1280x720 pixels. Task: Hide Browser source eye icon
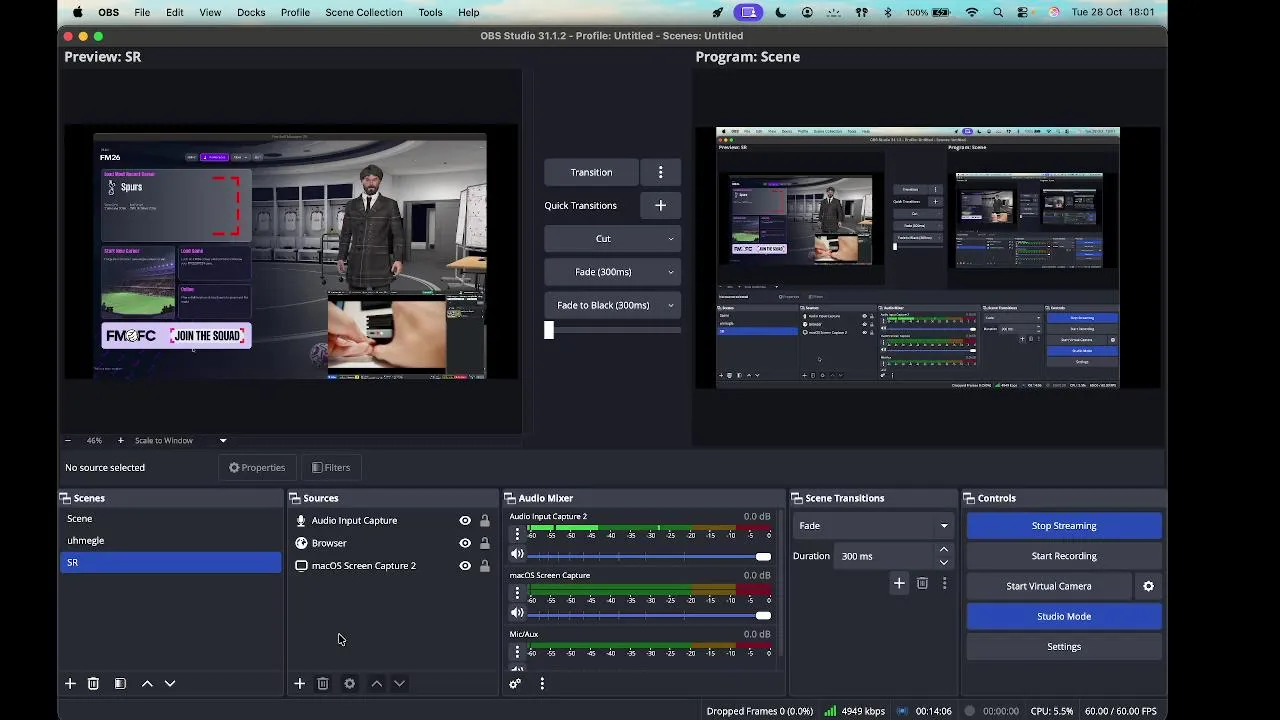point(465,543)
